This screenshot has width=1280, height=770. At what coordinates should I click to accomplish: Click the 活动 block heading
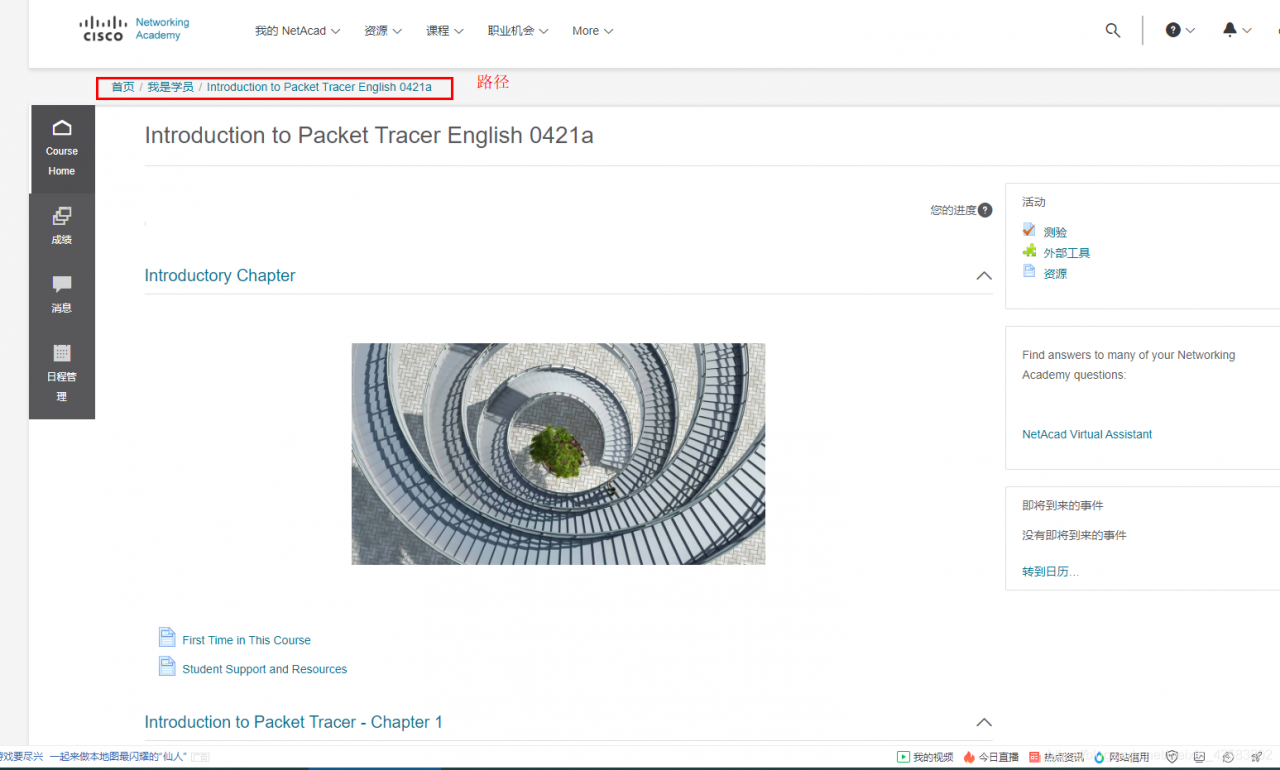1034,202
